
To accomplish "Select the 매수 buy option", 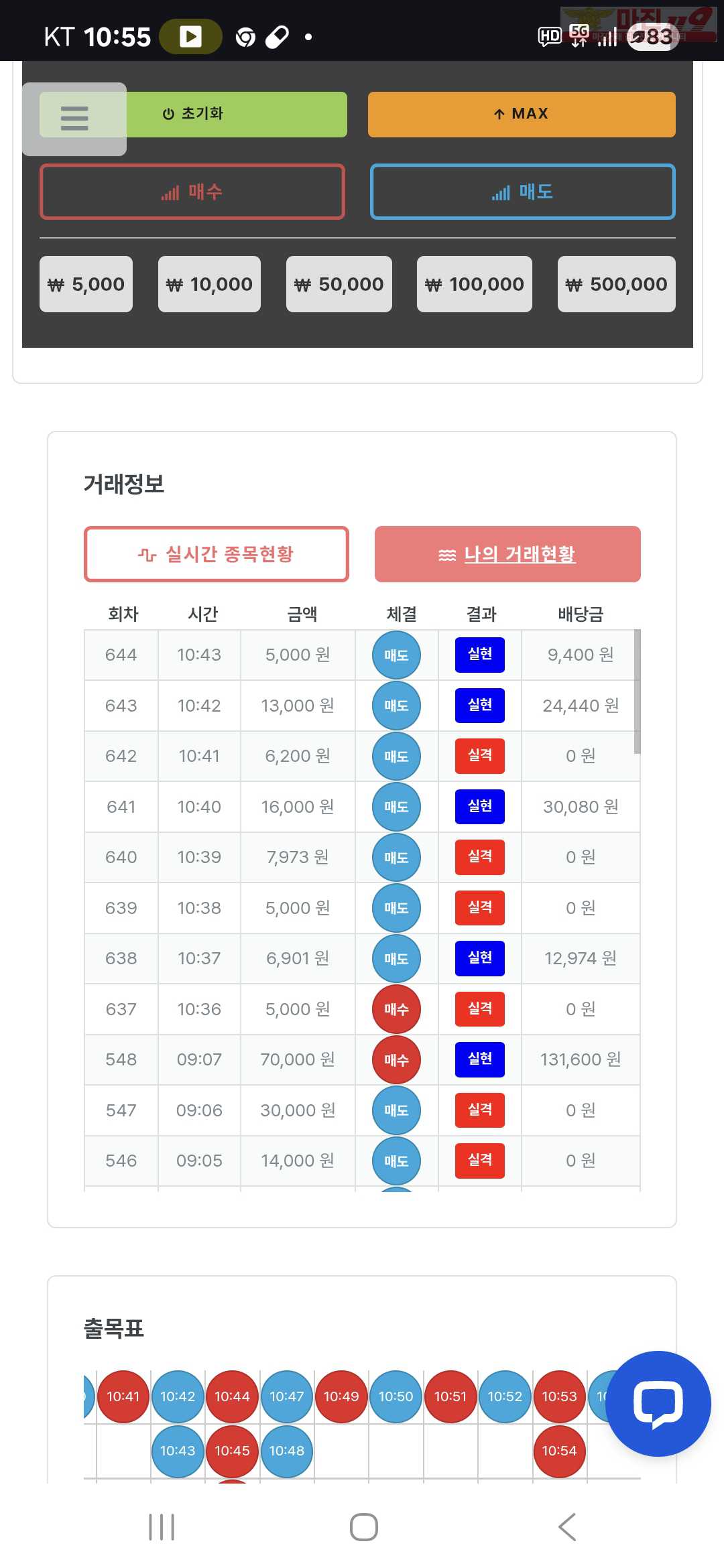I will tap(192, 192).
